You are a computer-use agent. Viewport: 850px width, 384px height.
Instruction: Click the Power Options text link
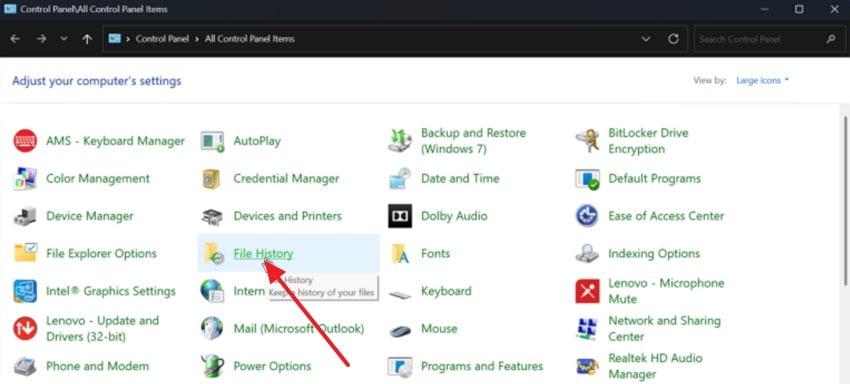(x=272, y=366)
